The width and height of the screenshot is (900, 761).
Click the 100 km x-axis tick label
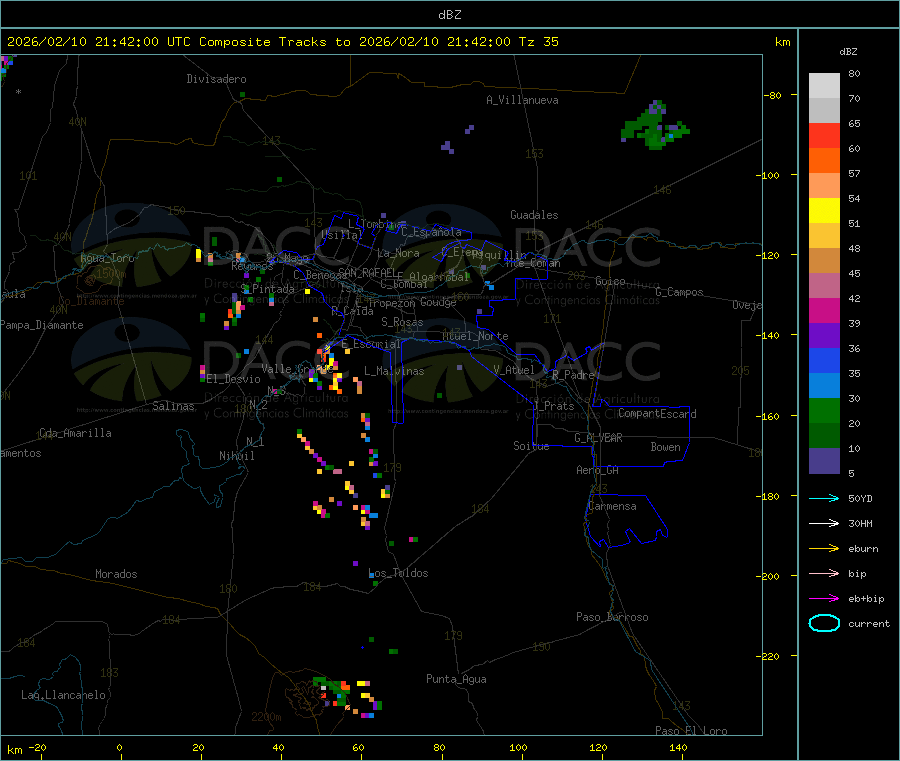518,747
